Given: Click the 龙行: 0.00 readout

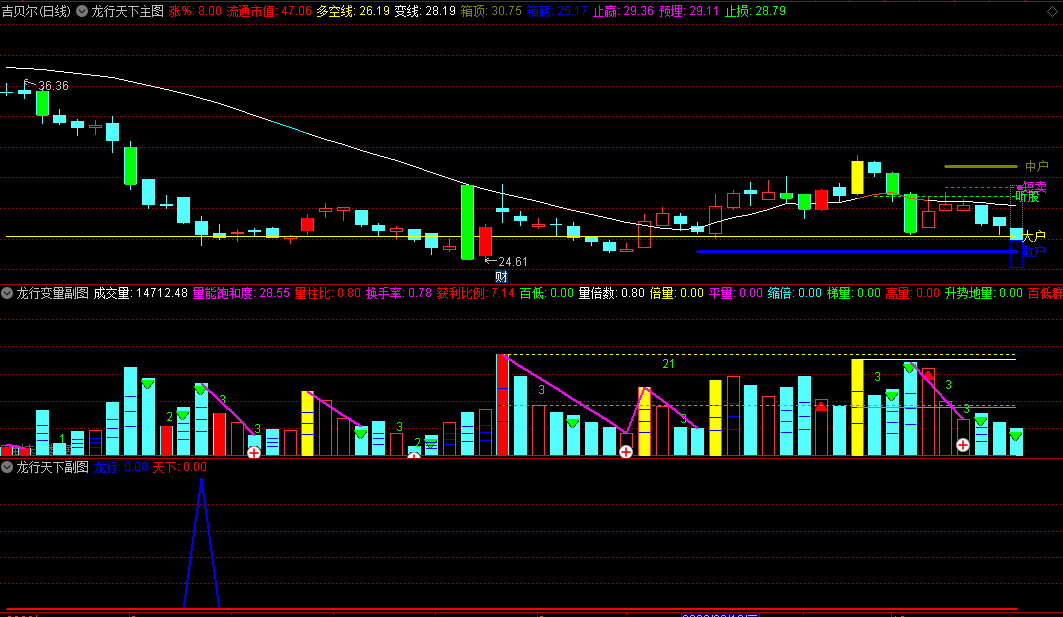Looking at the screenshot, I should (x=121, y=467).
